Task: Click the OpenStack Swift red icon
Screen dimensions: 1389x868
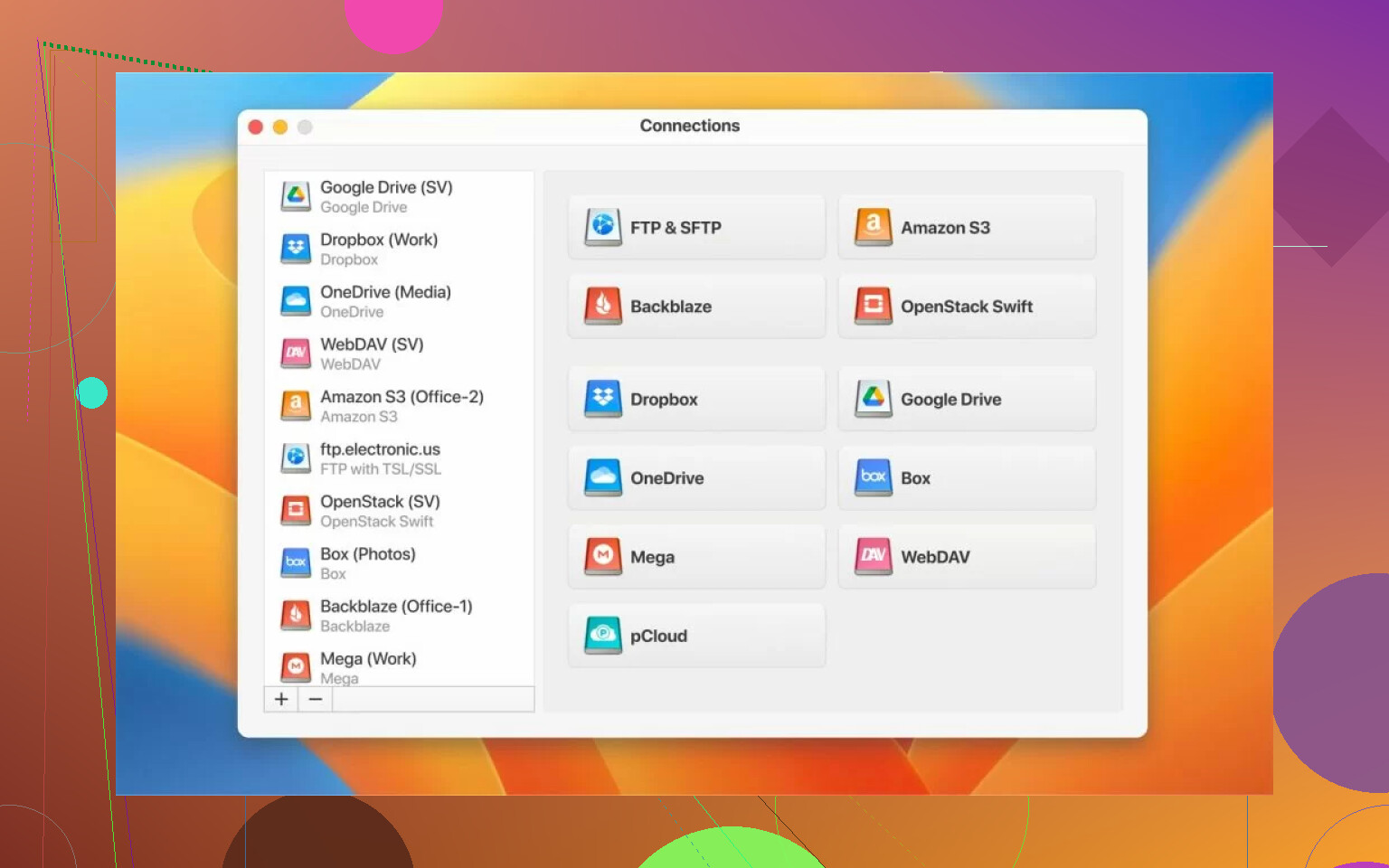Action: pos(874,306)
